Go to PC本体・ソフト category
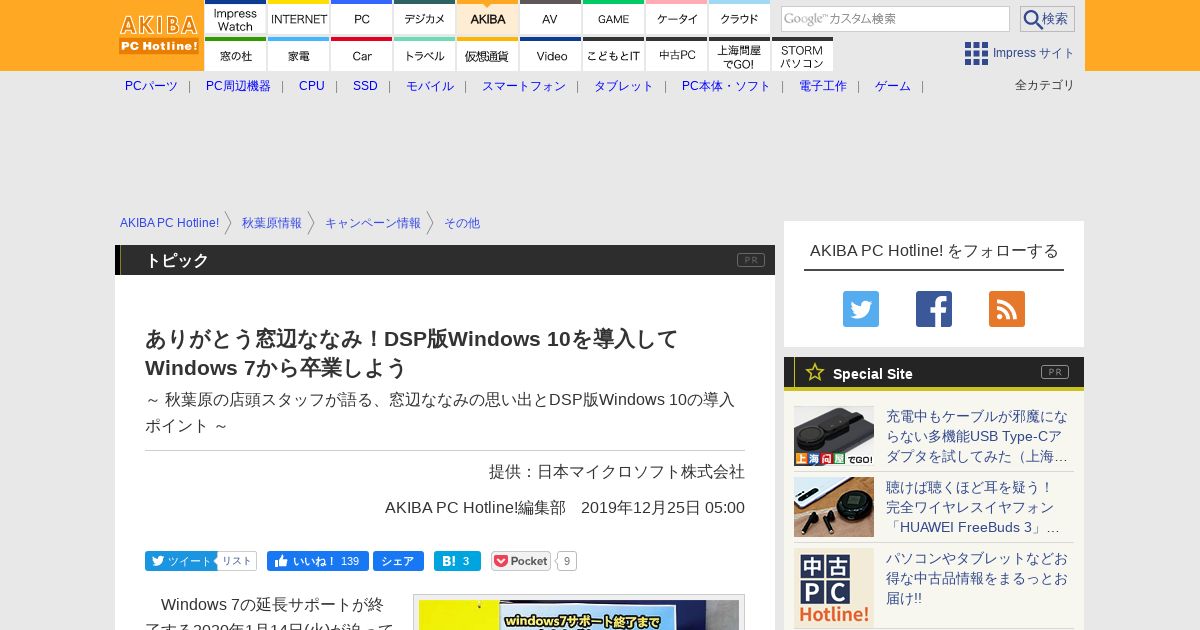The height and width of the screenshot is (630, 1200). click(x=726, y=86)
